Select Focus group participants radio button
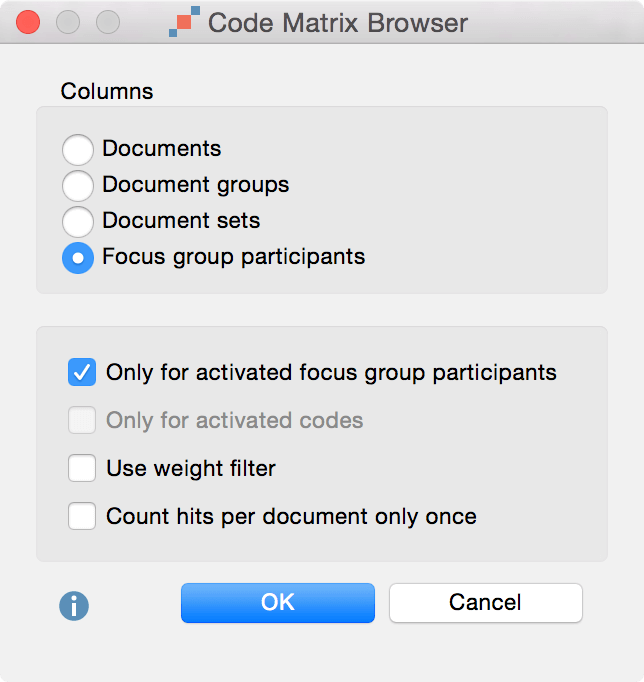The width and height of the screenshot is (644, 682). 78,257
